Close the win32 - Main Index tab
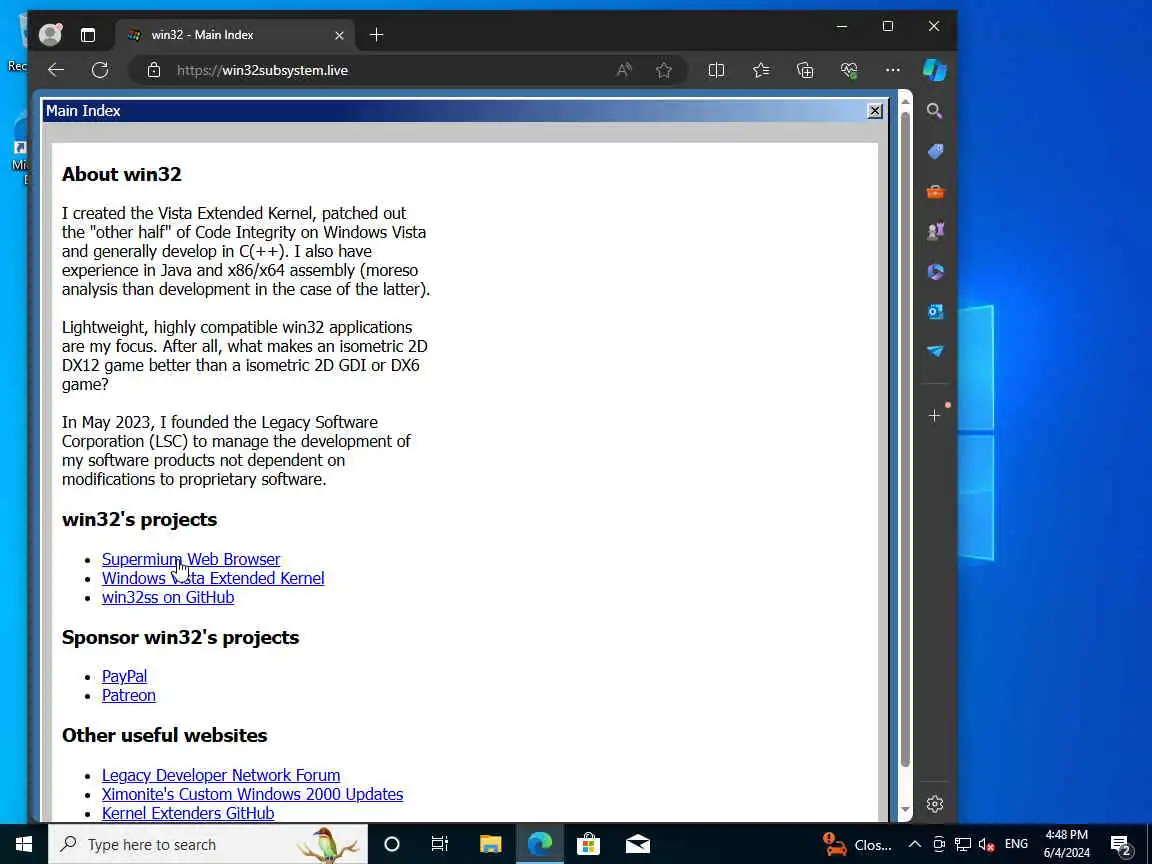This screenshot has height=864, width=1152. coord(339,35)
